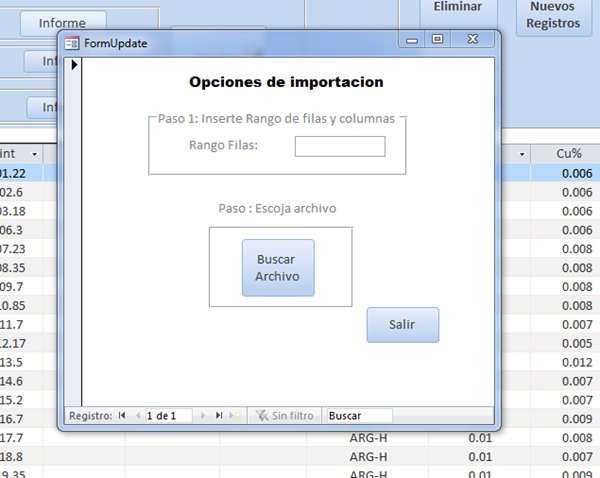Click the Buscar search box in the navigation bar
The image size is (600, 478).
point(360,416)
